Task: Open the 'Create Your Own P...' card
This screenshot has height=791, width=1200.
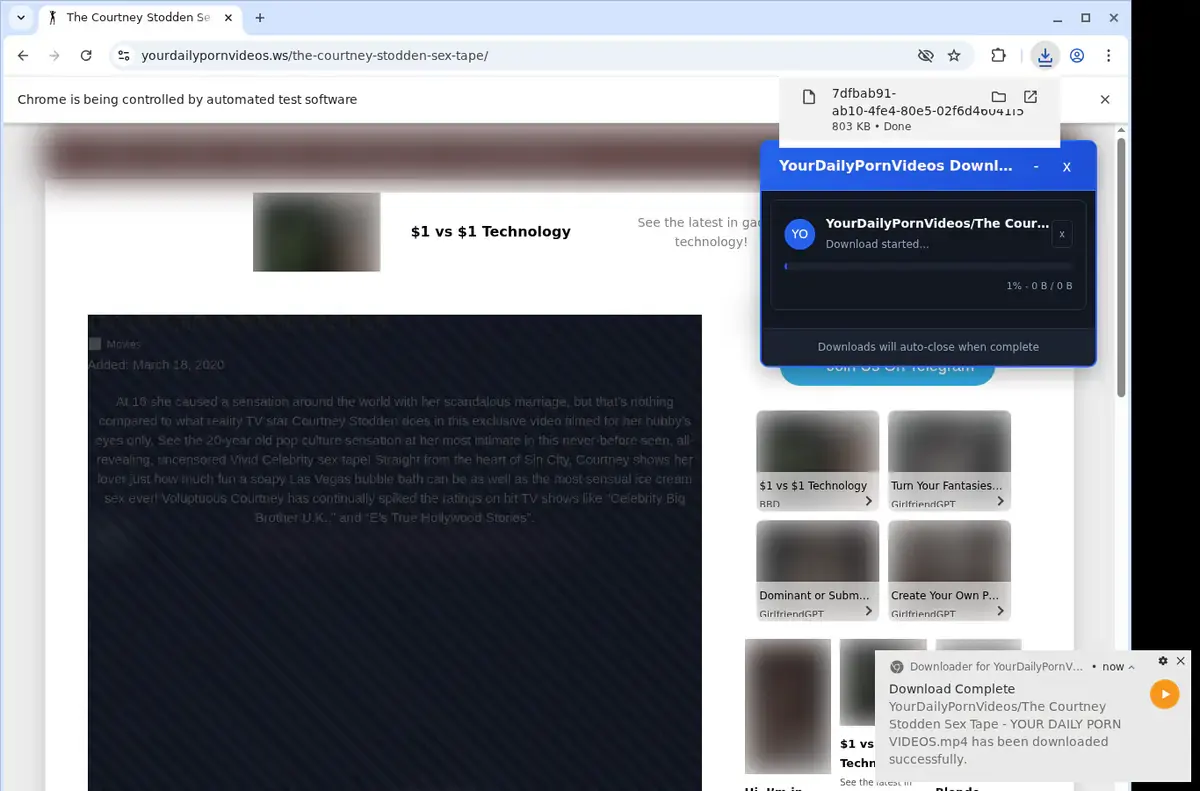Action: (x=949, y=571)
